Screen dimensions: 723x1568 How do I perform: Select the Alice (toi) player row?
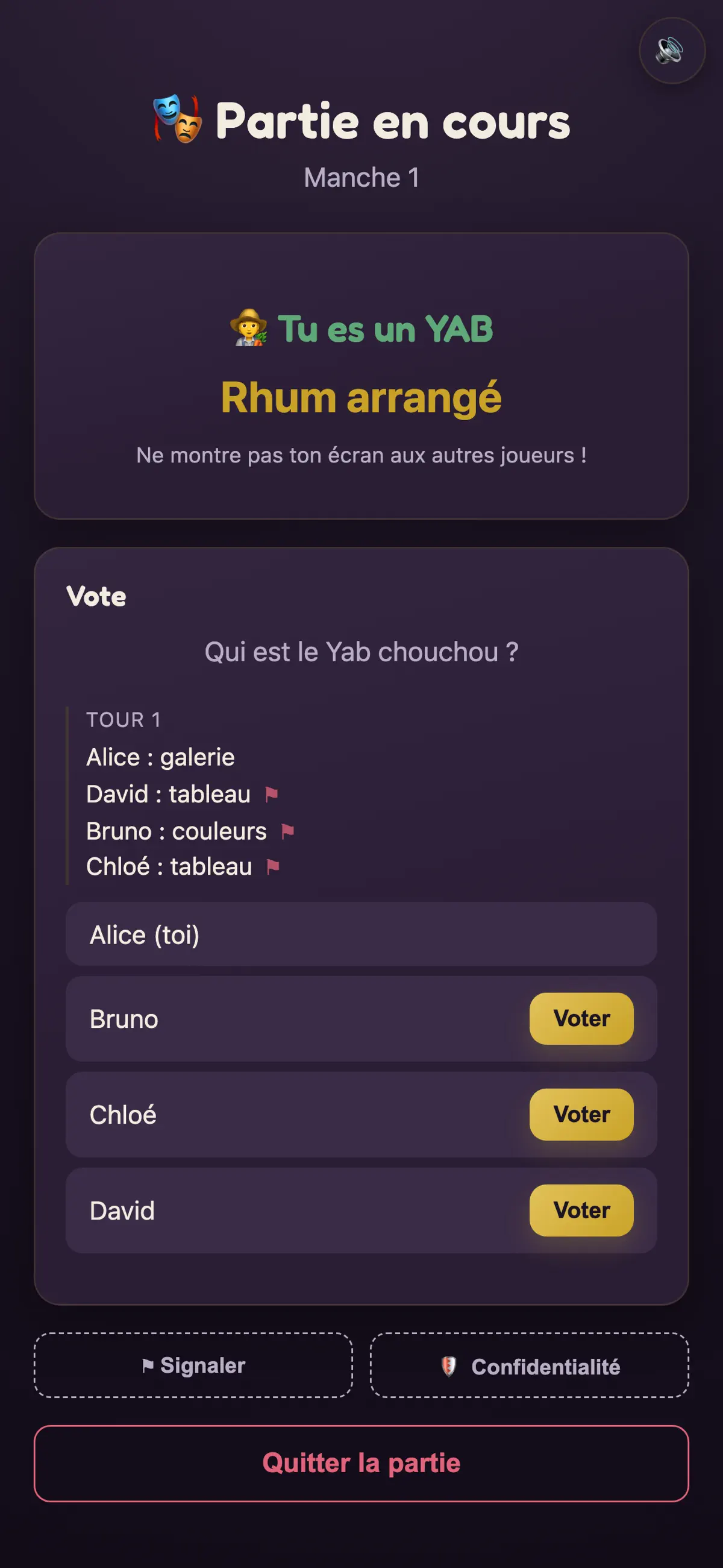point(361,934)
